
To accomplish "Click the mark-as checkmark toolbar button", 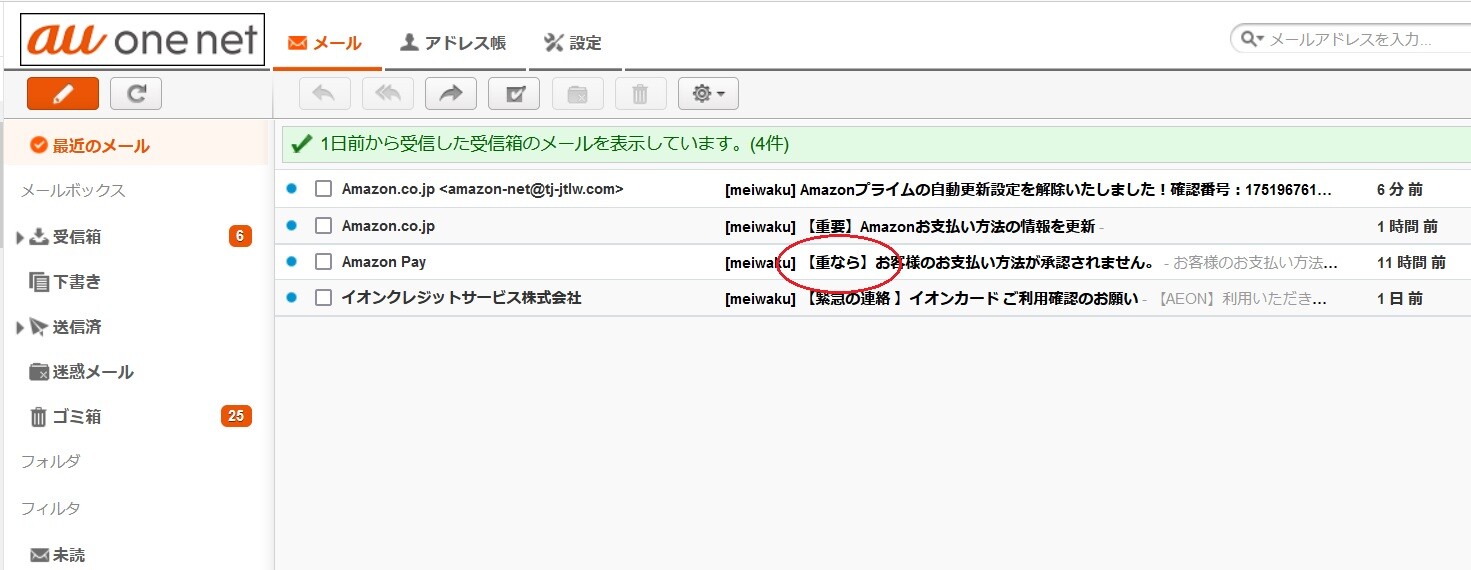I will click(514, 93).
